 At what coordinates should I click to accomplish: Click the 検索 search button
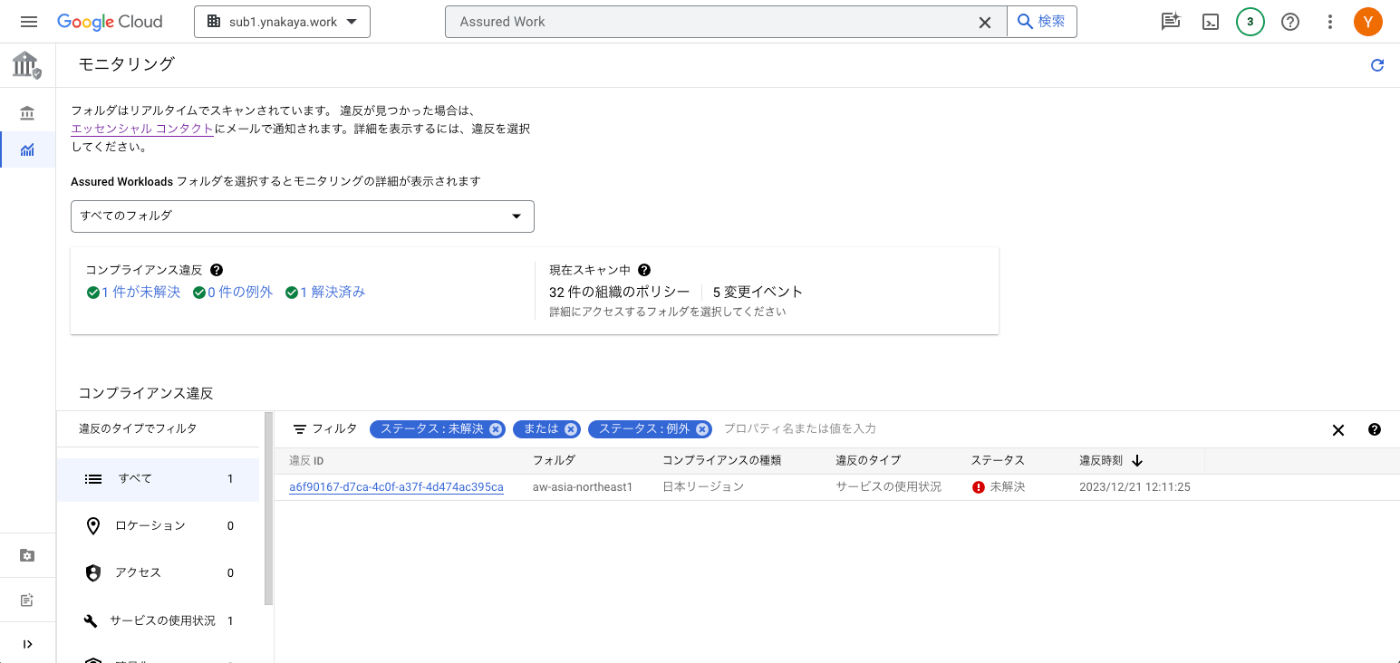1042,22
